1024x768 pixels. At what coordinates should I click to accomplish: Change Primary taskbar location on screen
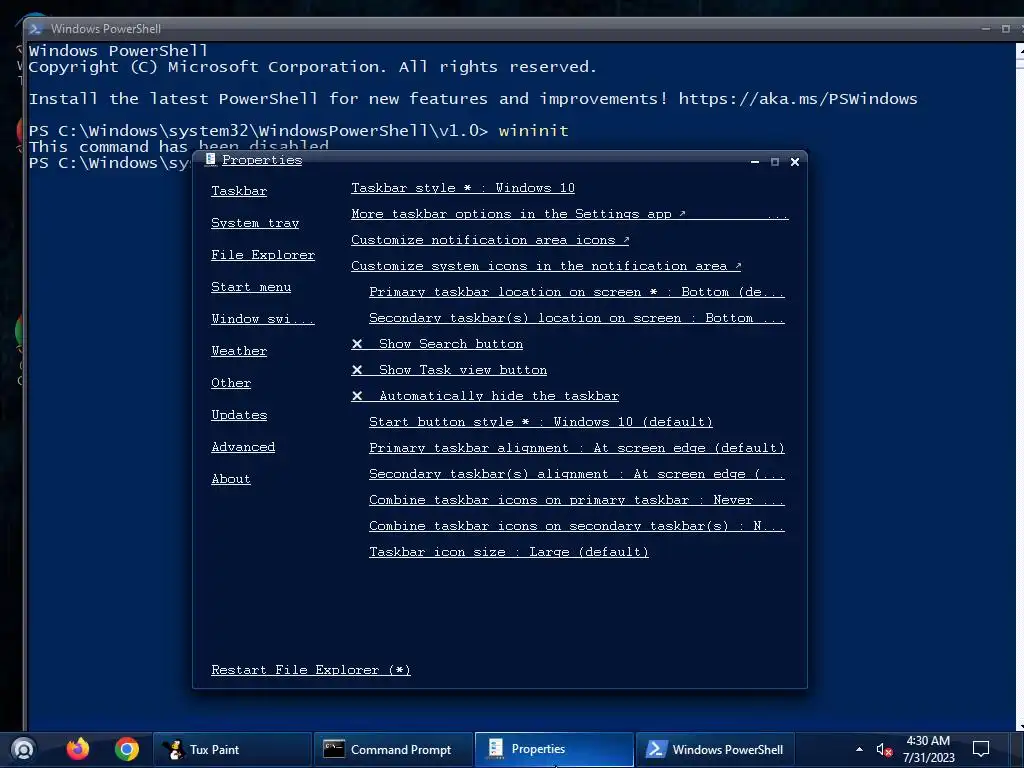[577, 293]
